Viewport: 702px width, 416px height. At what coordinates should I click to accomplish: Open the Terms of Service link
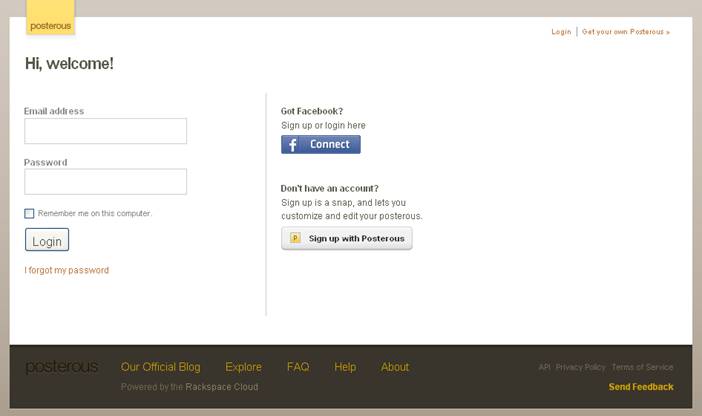click(x=642, y=367)
